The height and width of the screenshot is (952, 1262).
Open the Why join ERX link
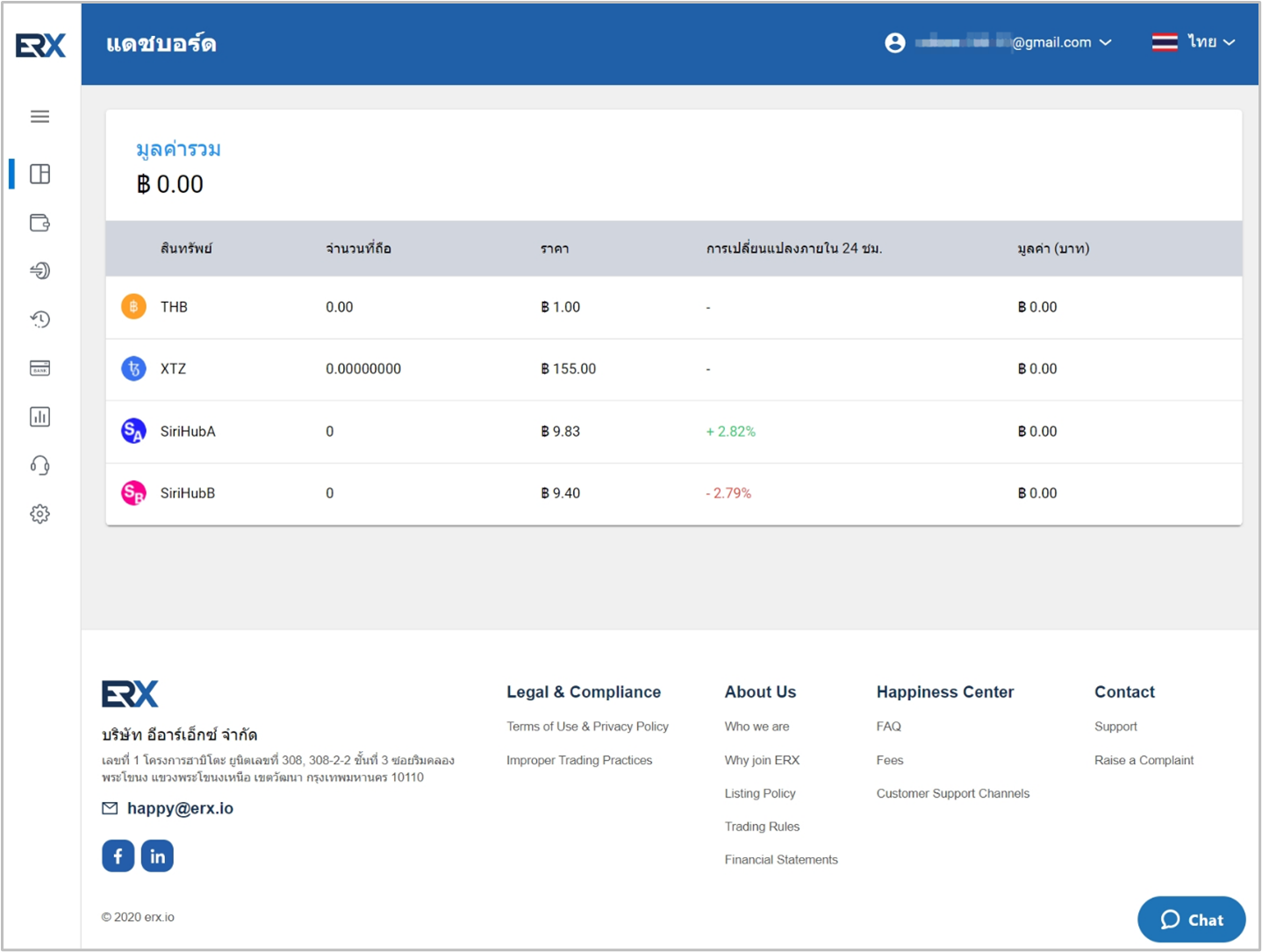coord(762,760)
